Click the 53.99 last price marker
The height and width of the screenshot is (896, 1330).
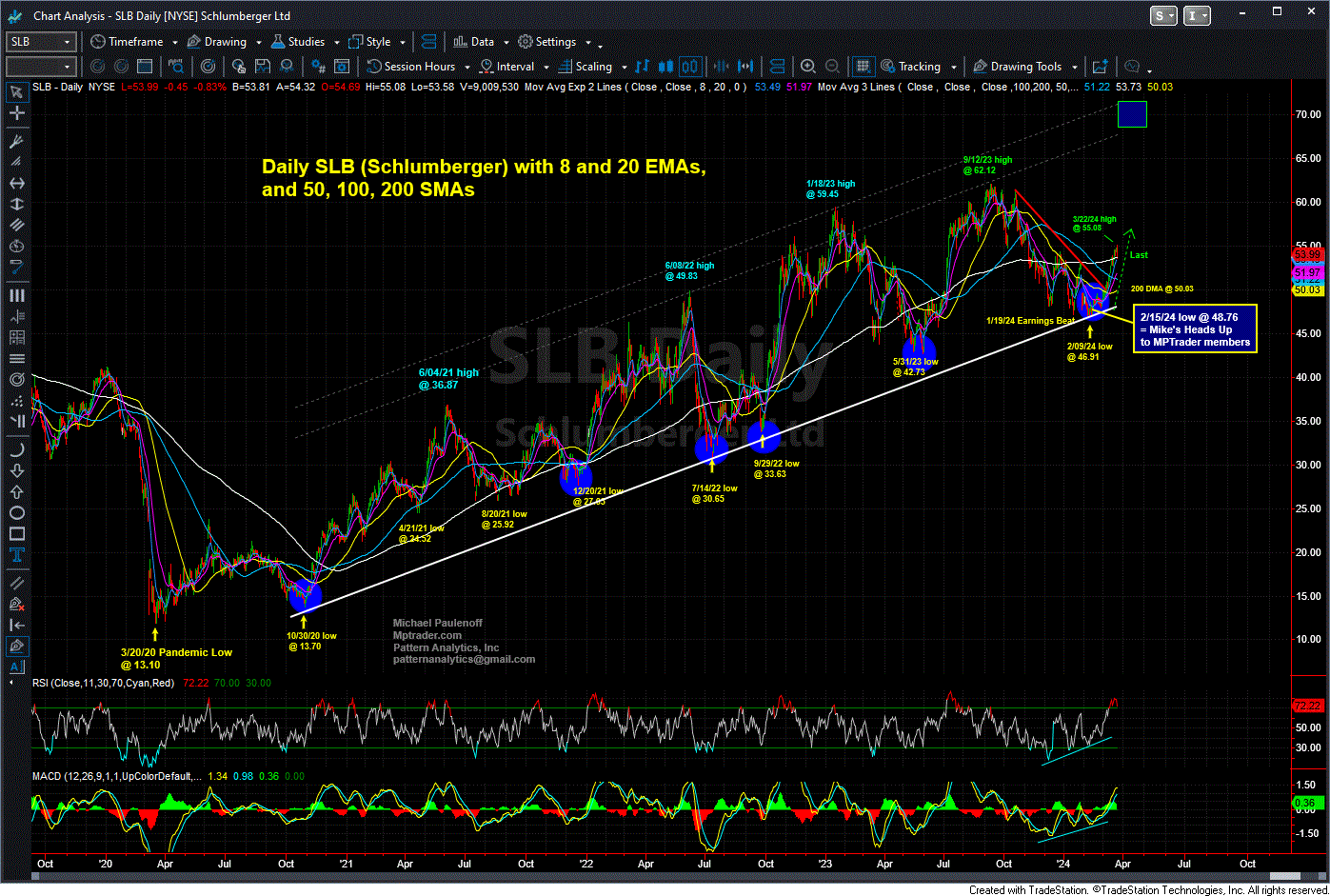coord(1307,255)
